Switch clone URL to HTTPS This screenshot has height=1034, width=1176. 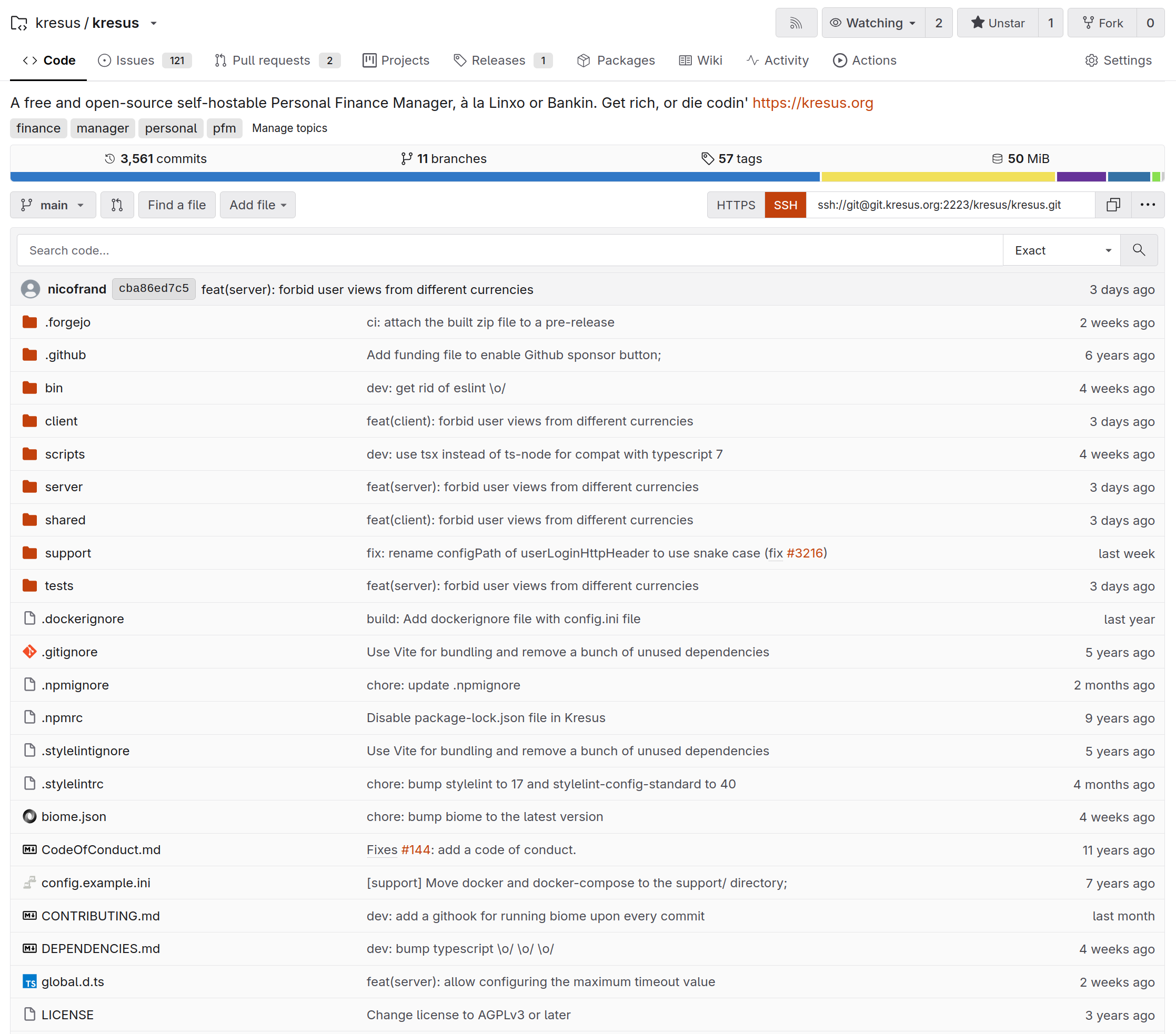pos(736,205)
